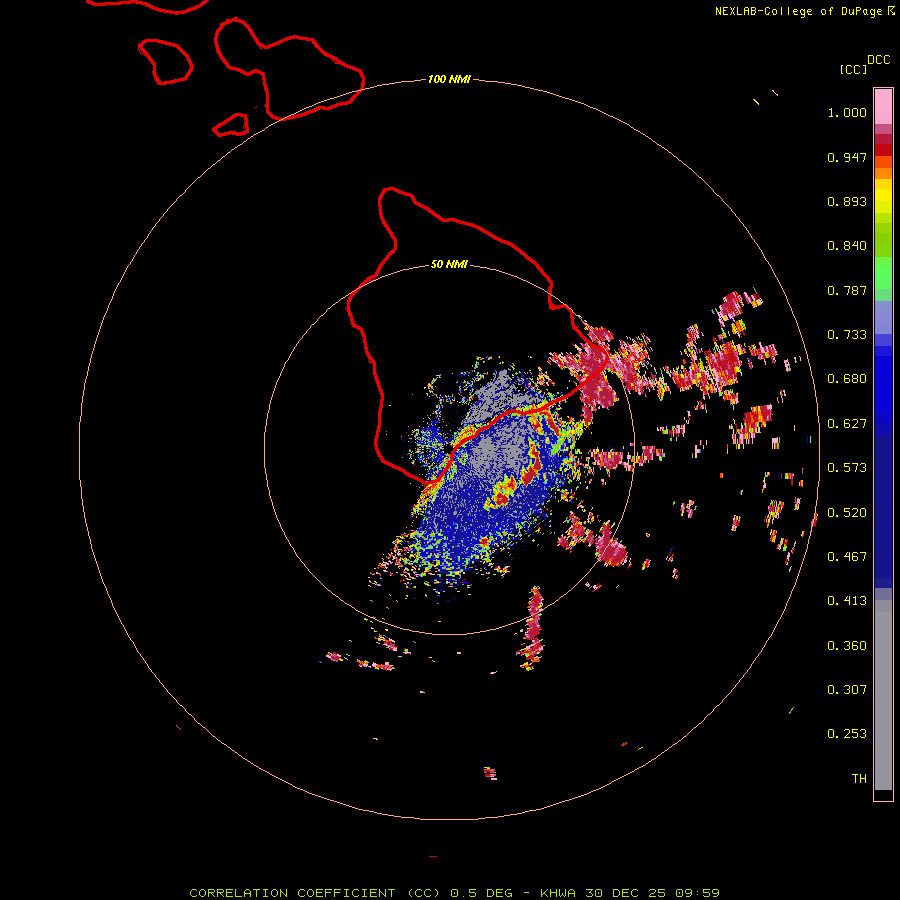
Task: Click the 0.733 color scale value
Action: [847, 335]
